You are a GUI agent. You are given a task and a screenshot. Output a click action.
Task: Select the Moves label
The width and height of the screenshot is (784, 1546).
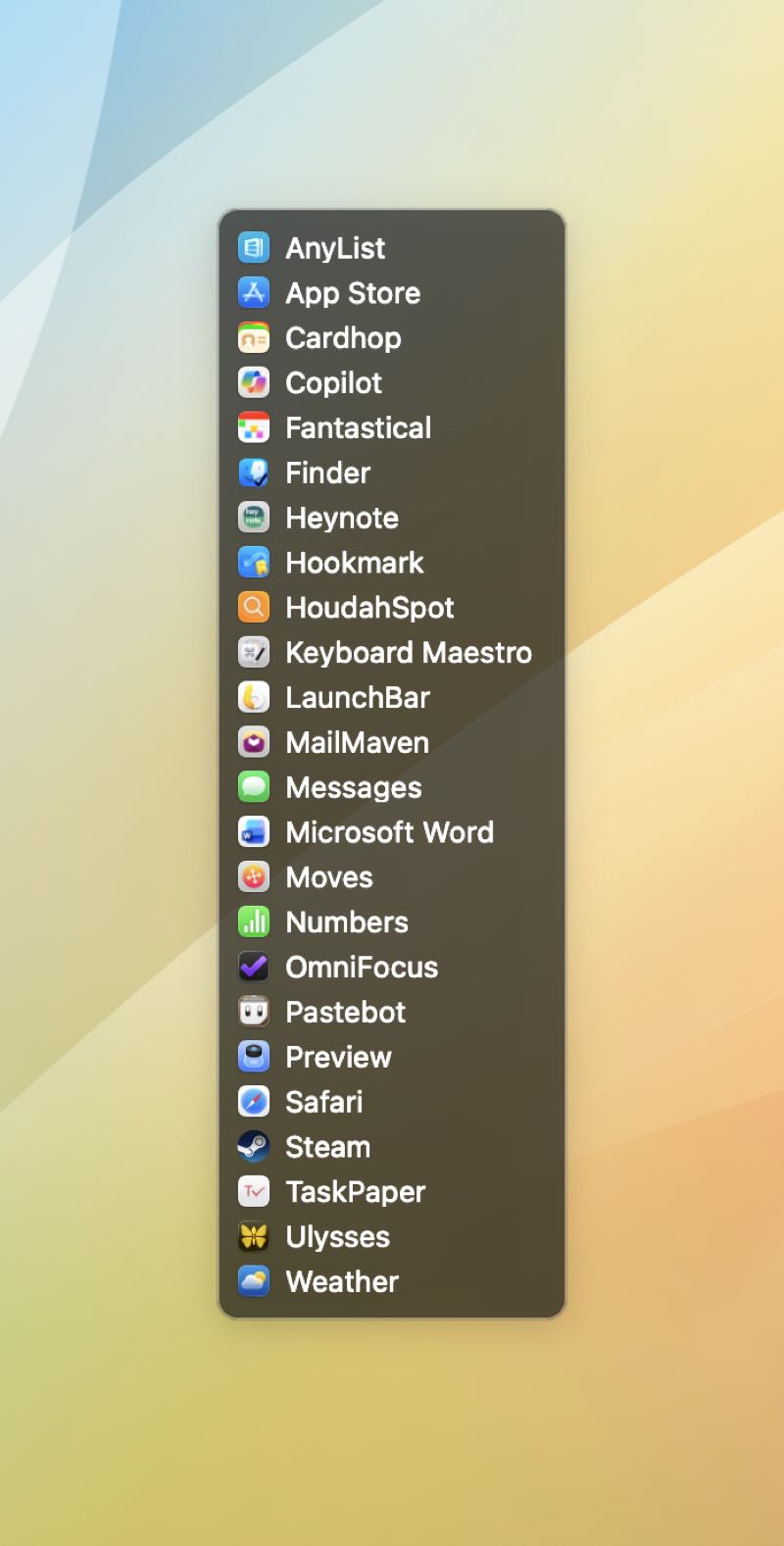pyautogui.click(x=329, y=877)
